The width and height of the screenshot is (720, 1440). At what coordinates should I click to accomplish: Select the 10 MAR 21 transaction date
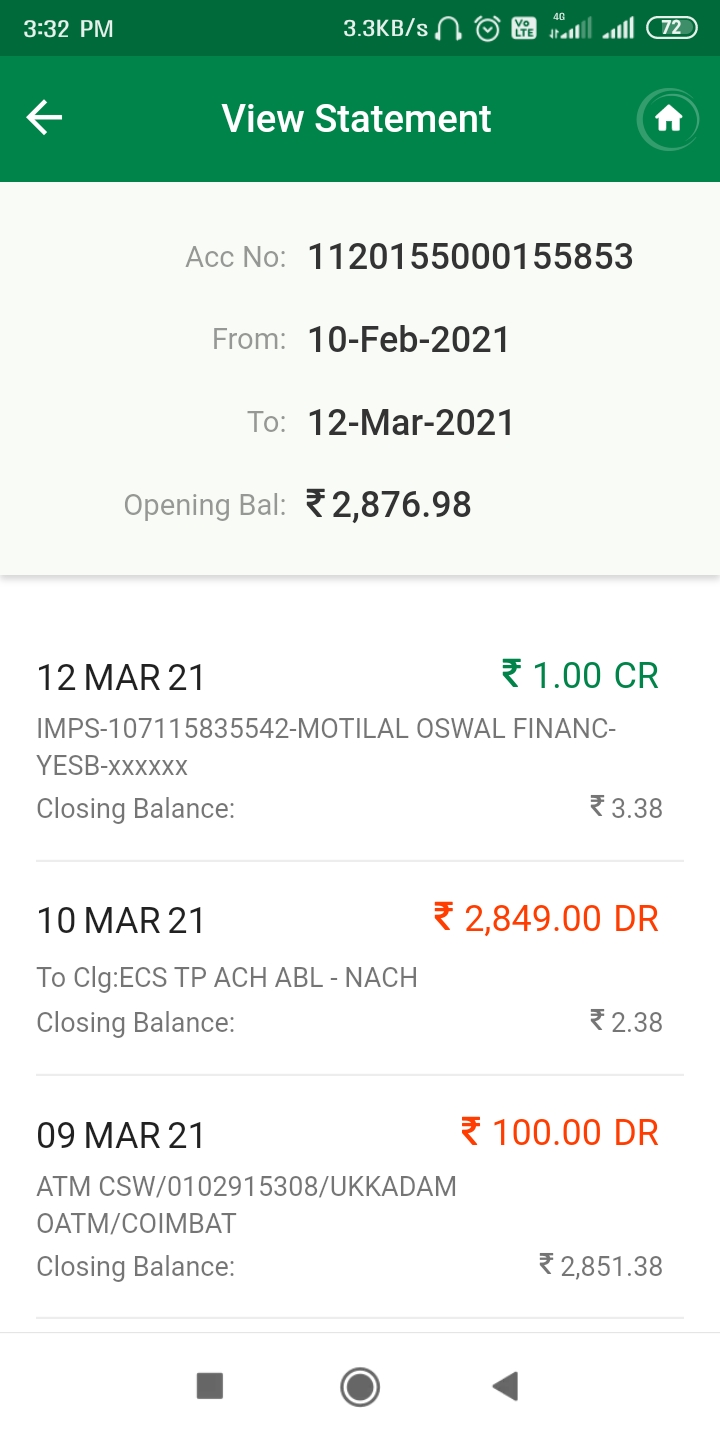121,920
